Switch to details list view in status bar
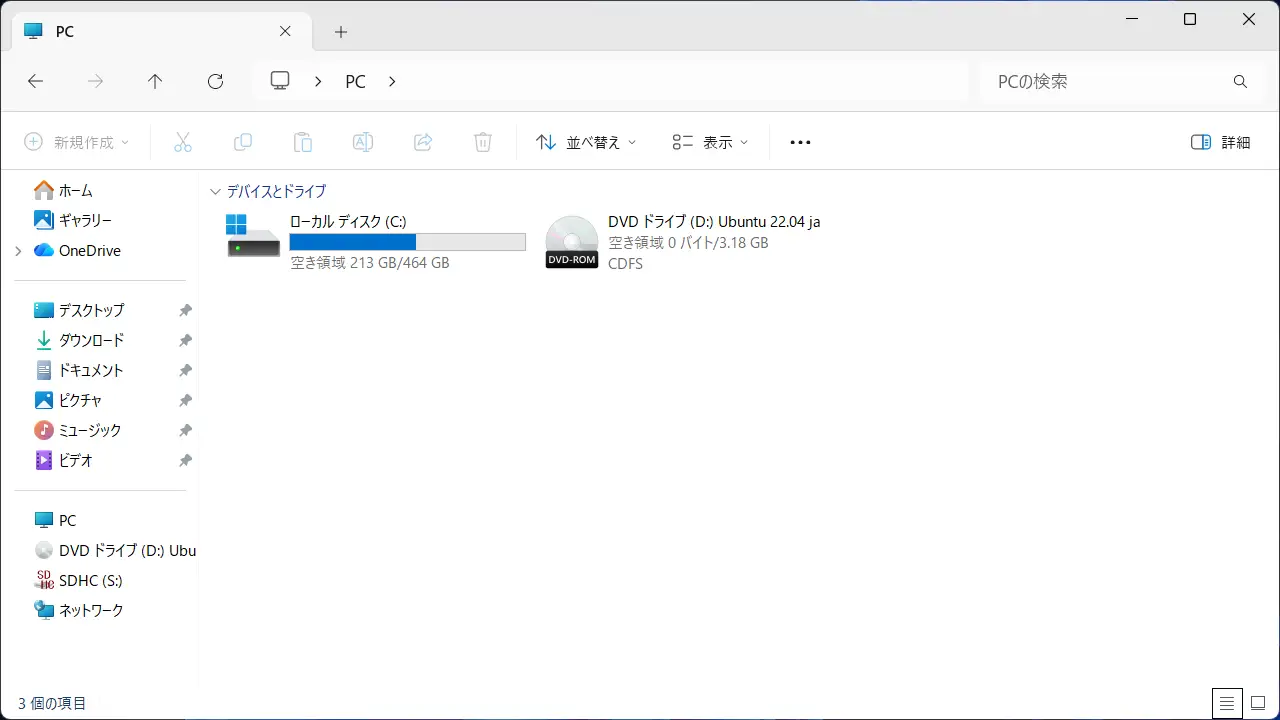The image size is (1280, 720). [1227, 703]
